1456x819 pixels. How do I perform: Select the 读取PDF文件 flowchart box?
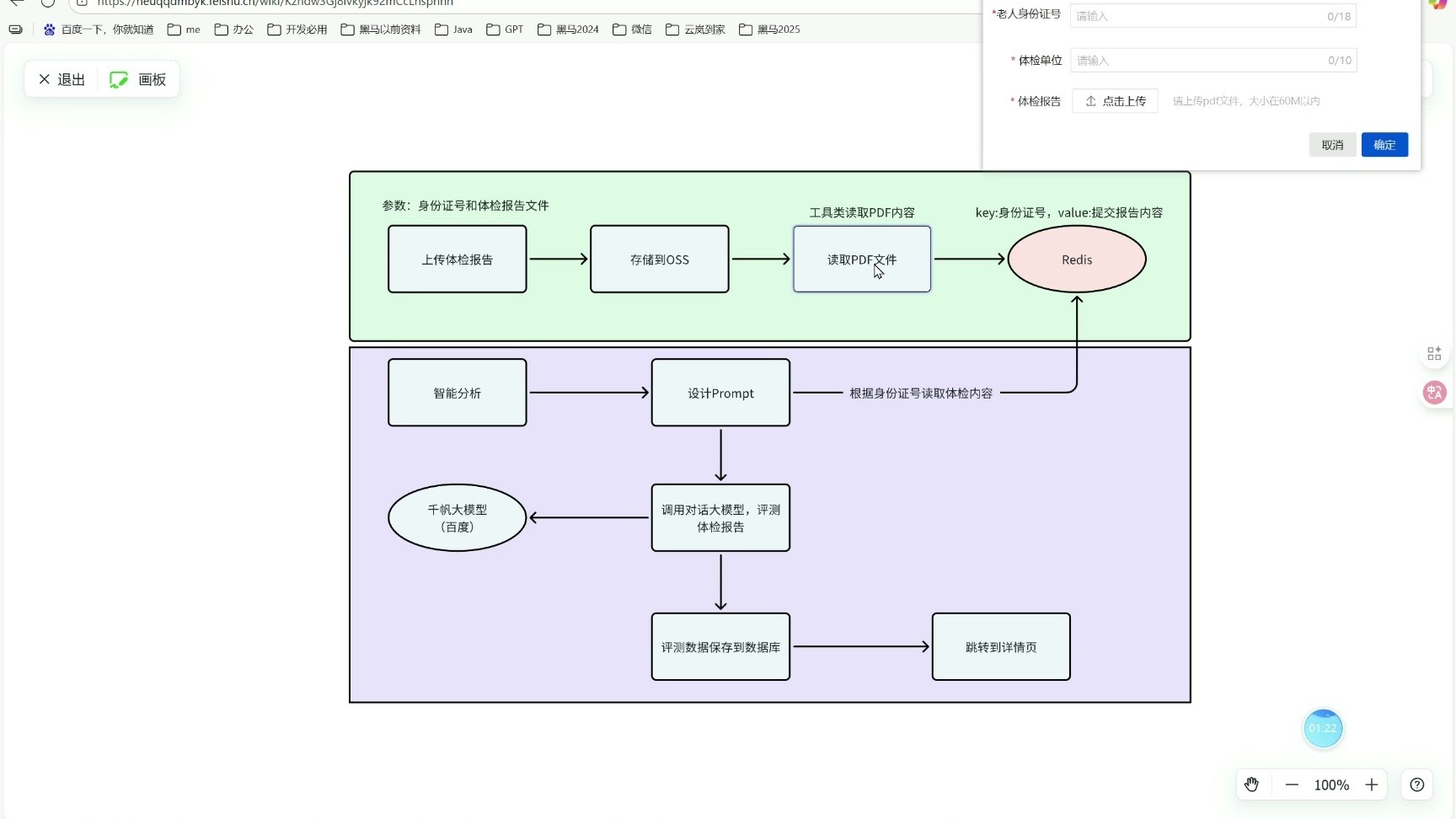pos(862,259)
